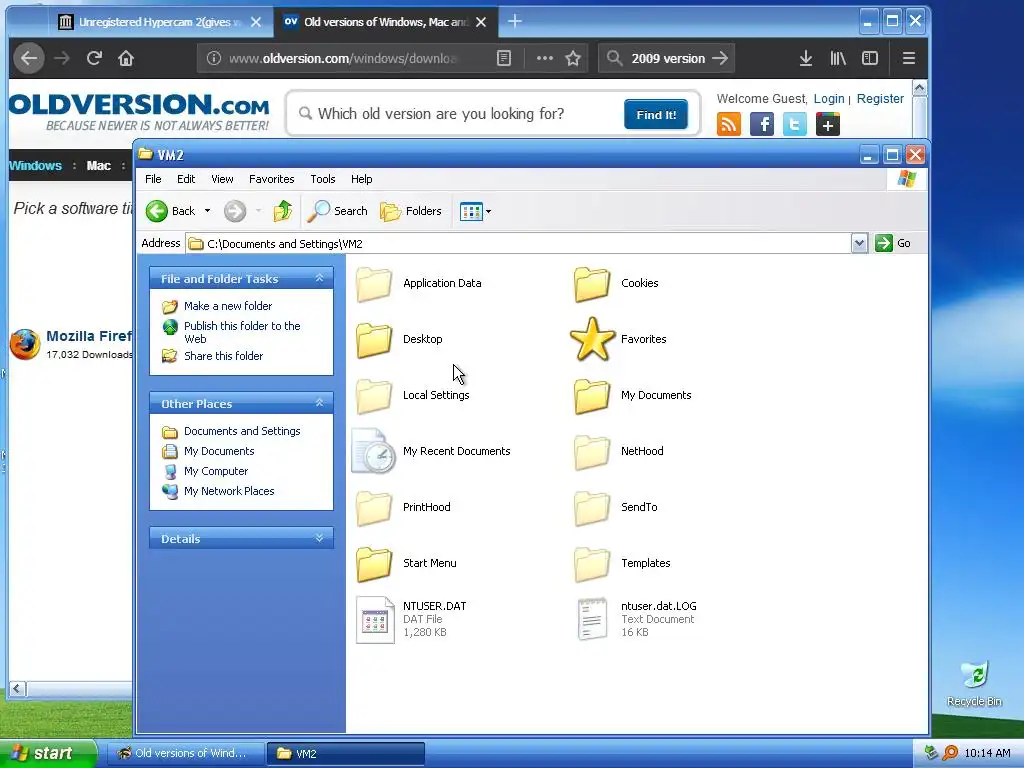Select the Cookies folder icon
The image size is (1024, 768).
(592, 284)
